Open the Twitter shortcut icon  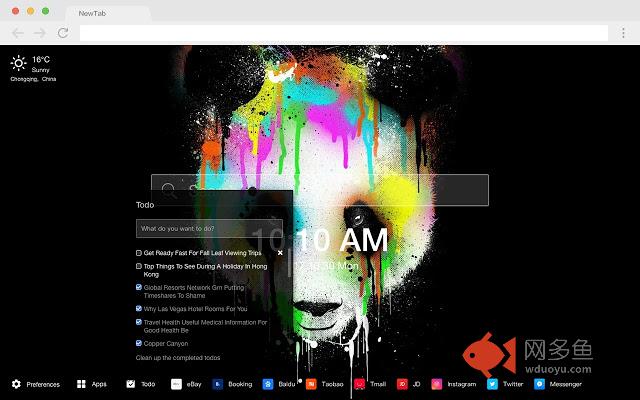[x=492, y=384]
